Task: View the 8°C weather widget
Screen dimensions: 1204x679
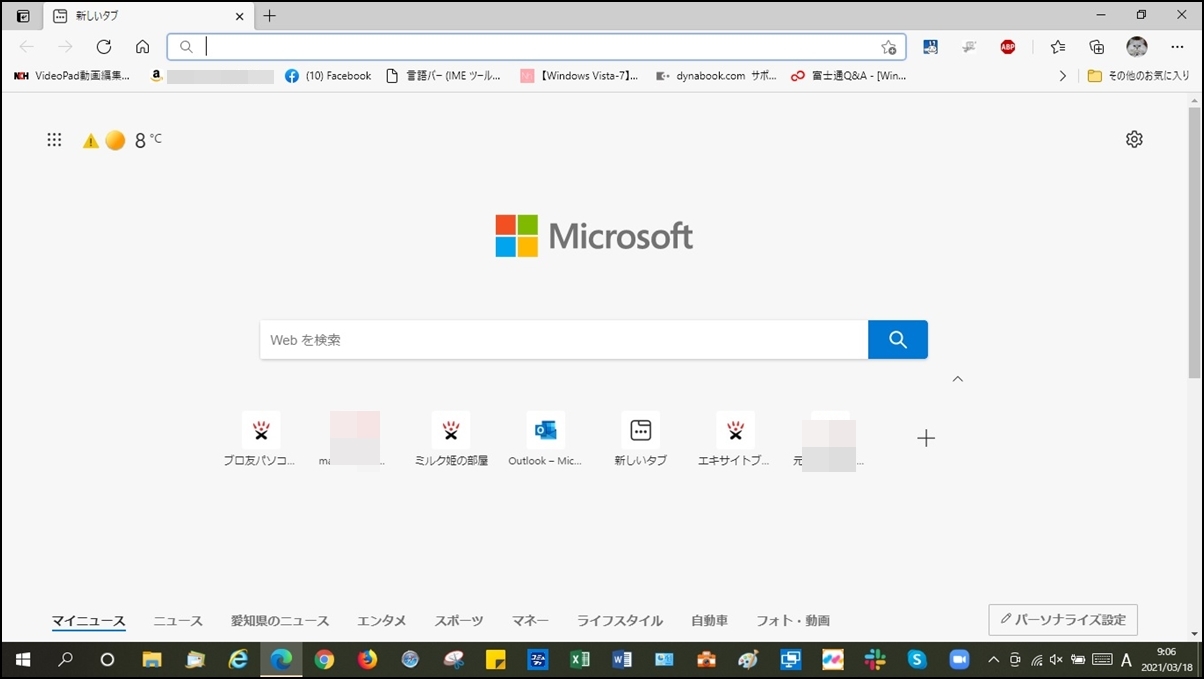Action: (122, 140)
